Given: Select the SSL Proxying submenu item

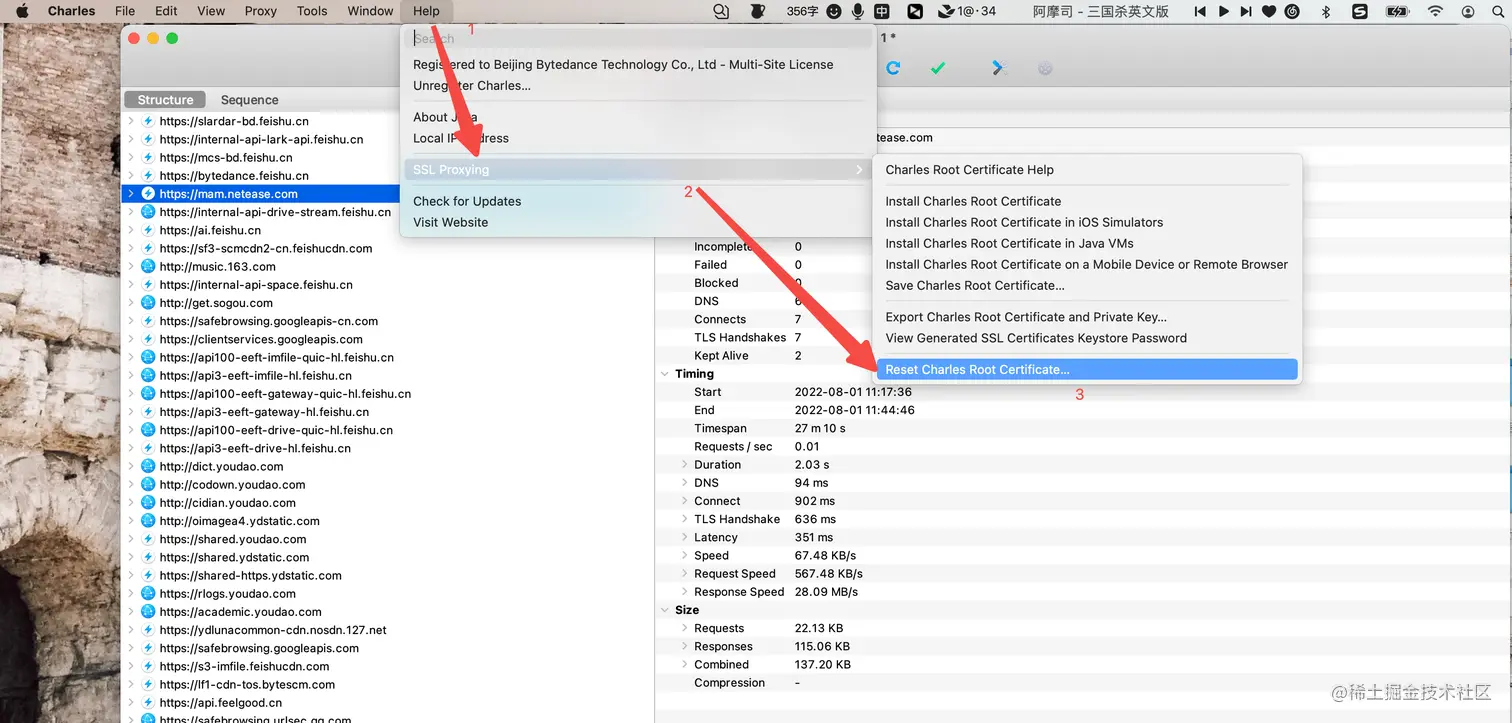Looking at the screenshot, I should tap(638, 170).
